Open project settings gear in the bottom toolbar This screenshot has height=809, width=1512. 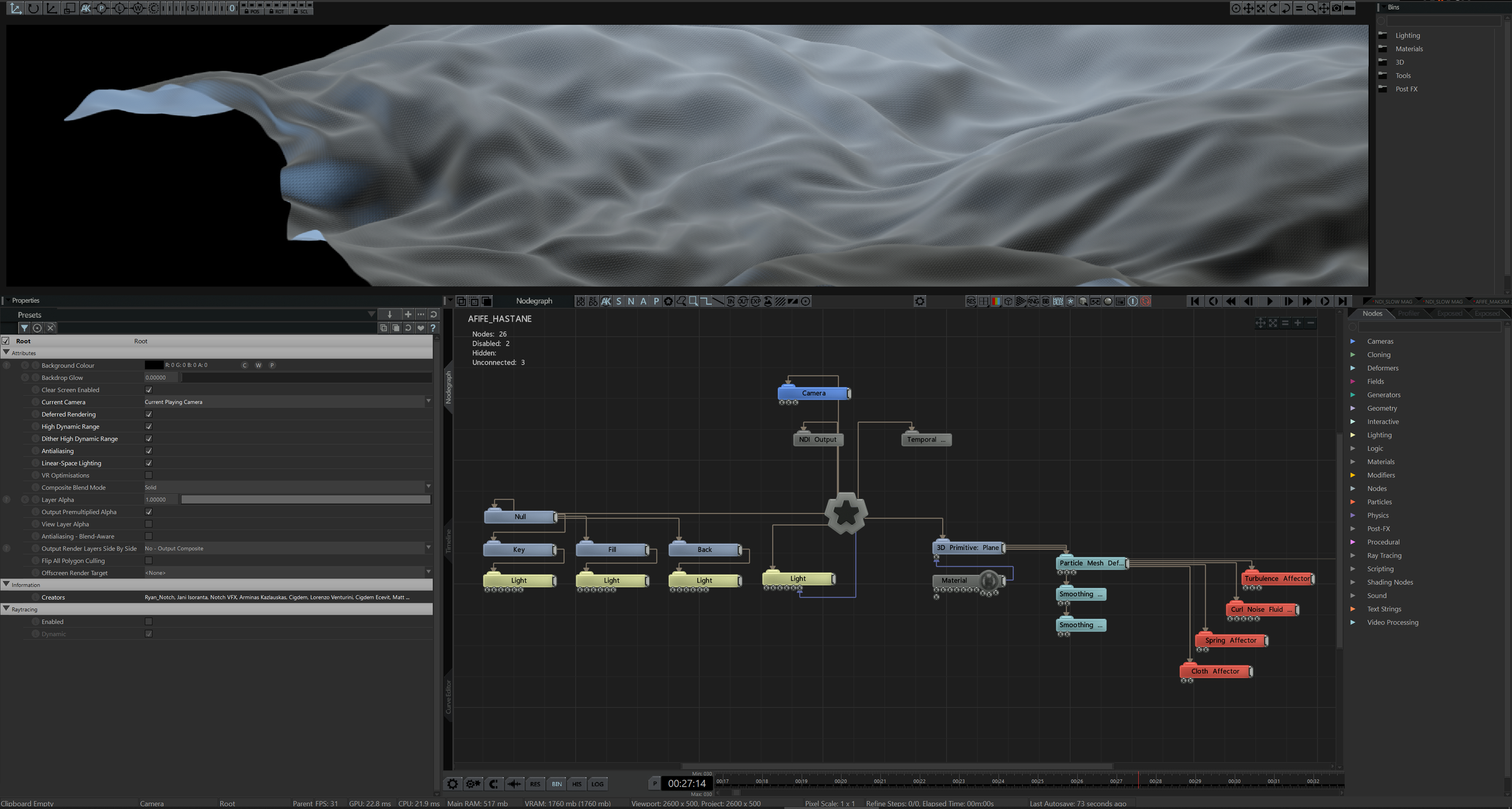(452, 784)
